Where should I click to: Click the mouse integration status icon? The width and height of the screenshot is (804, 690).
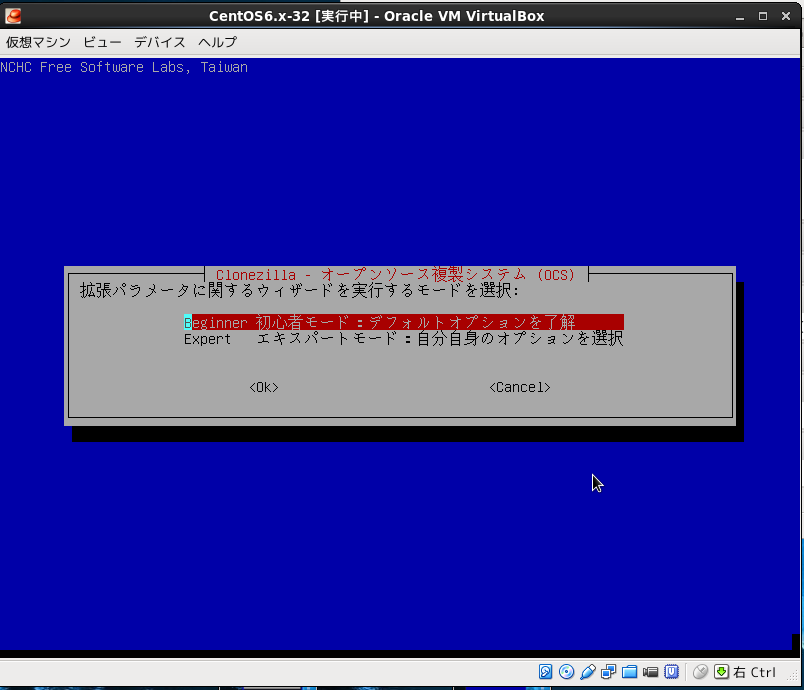[x=700, y=672]
